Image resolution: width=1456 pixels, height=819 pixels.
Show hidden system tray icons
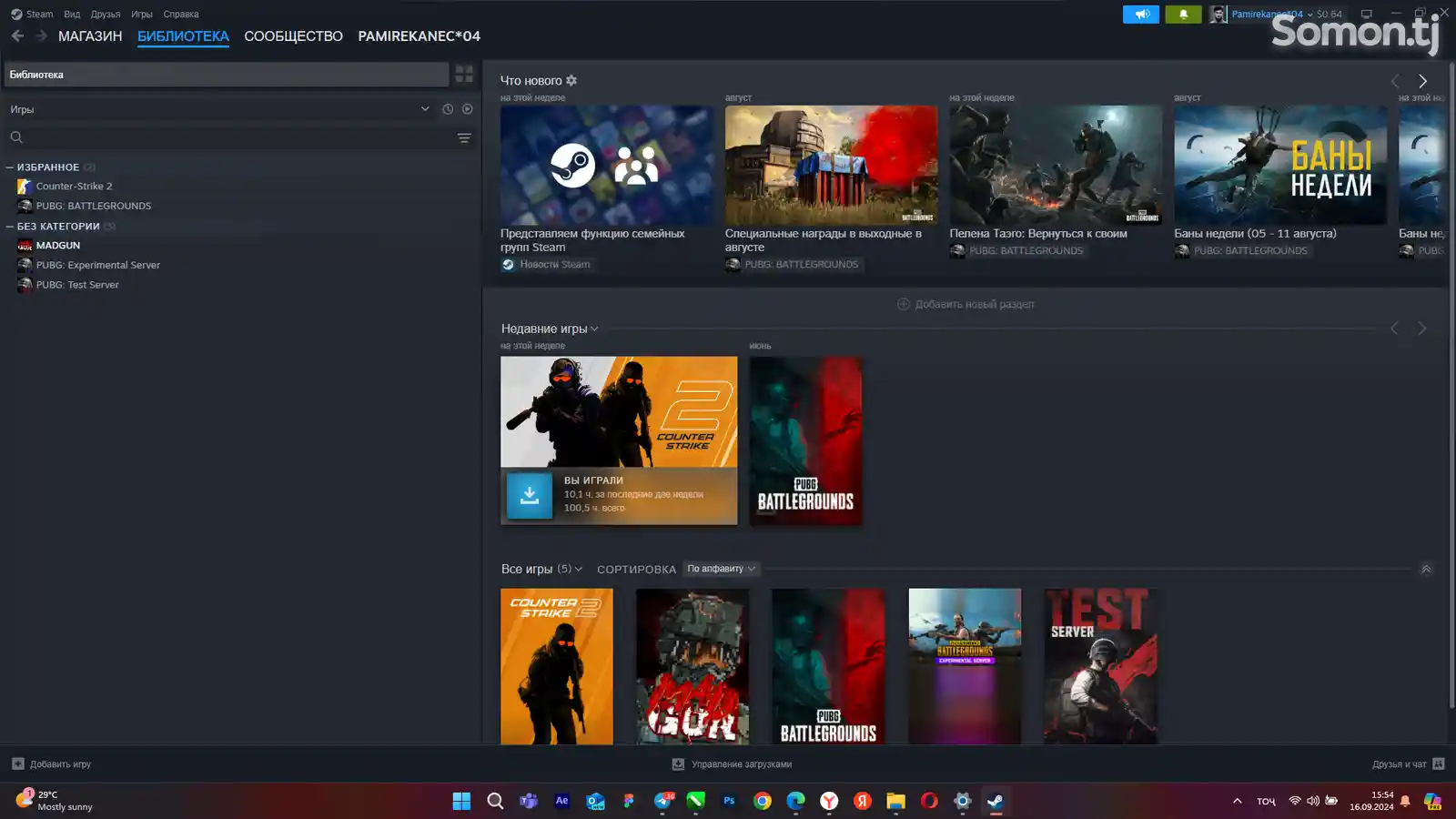pyautogui.click(x=1237, y=801)
